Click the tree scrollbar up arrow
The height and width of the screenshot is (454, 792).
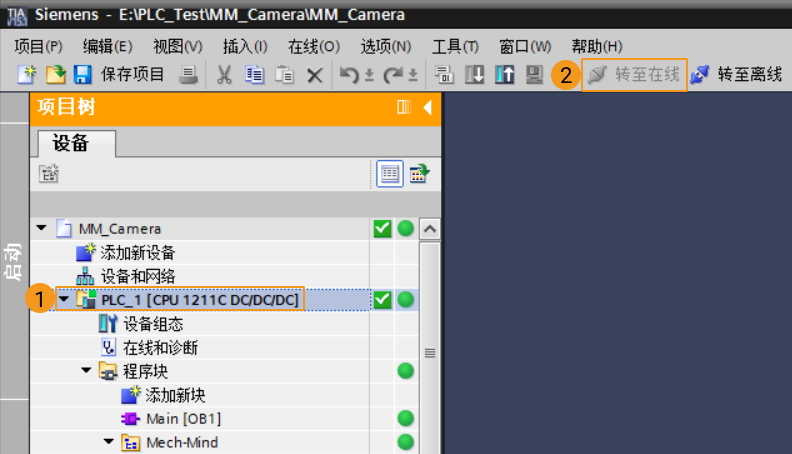click(430, 229)
